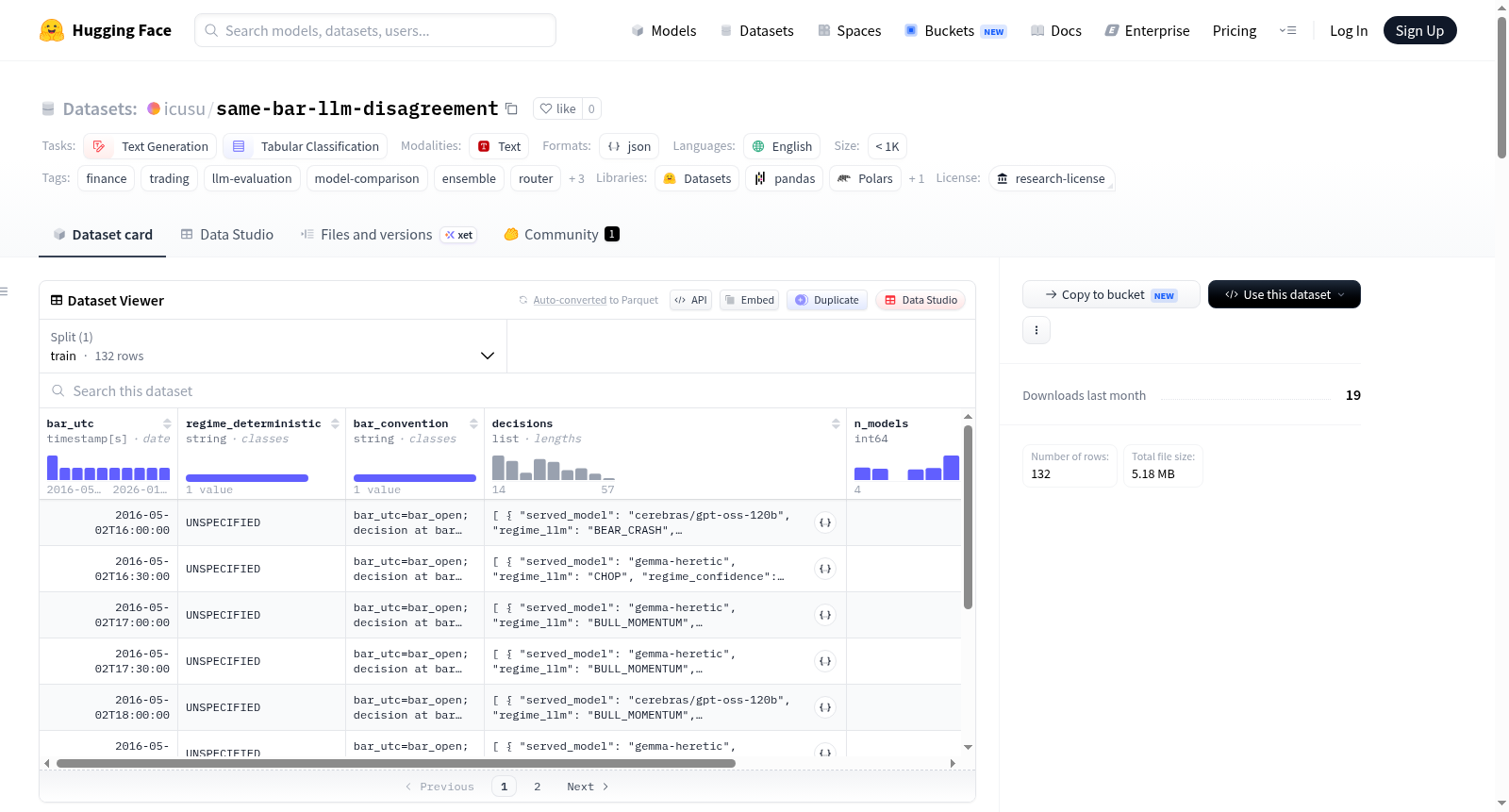Open the Pricing page
This screenshot has width=1509, height=812.
(x=1235, y=30)
